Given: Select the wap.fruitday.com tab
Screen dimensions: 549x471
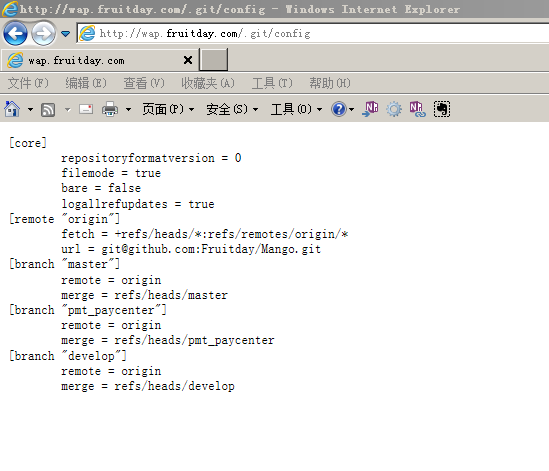Looking at the screenshot, I should (100, 60).
